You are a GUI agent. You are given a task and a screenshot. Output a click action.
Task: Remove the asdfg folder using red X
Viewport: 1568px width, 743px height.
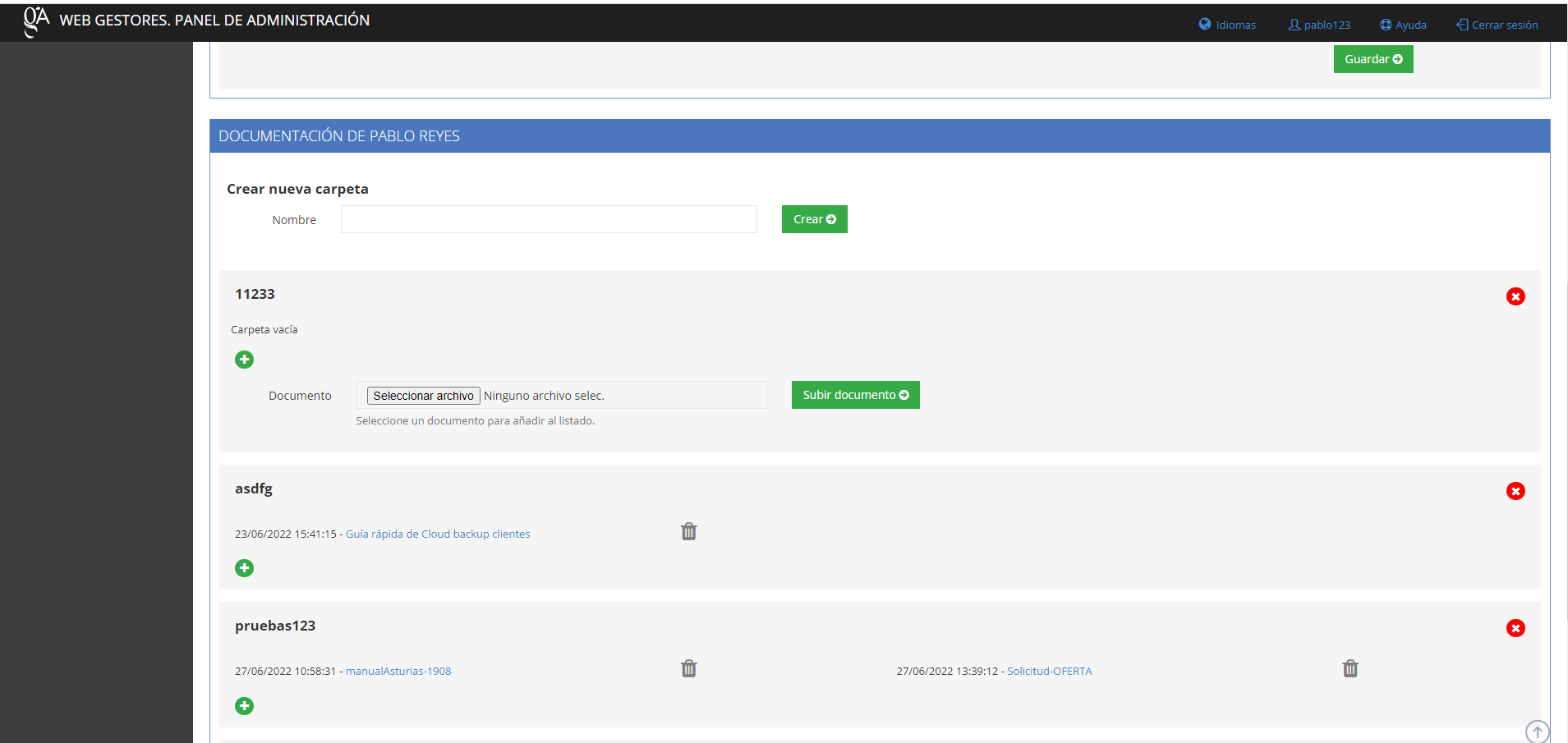coord(1515,491)
